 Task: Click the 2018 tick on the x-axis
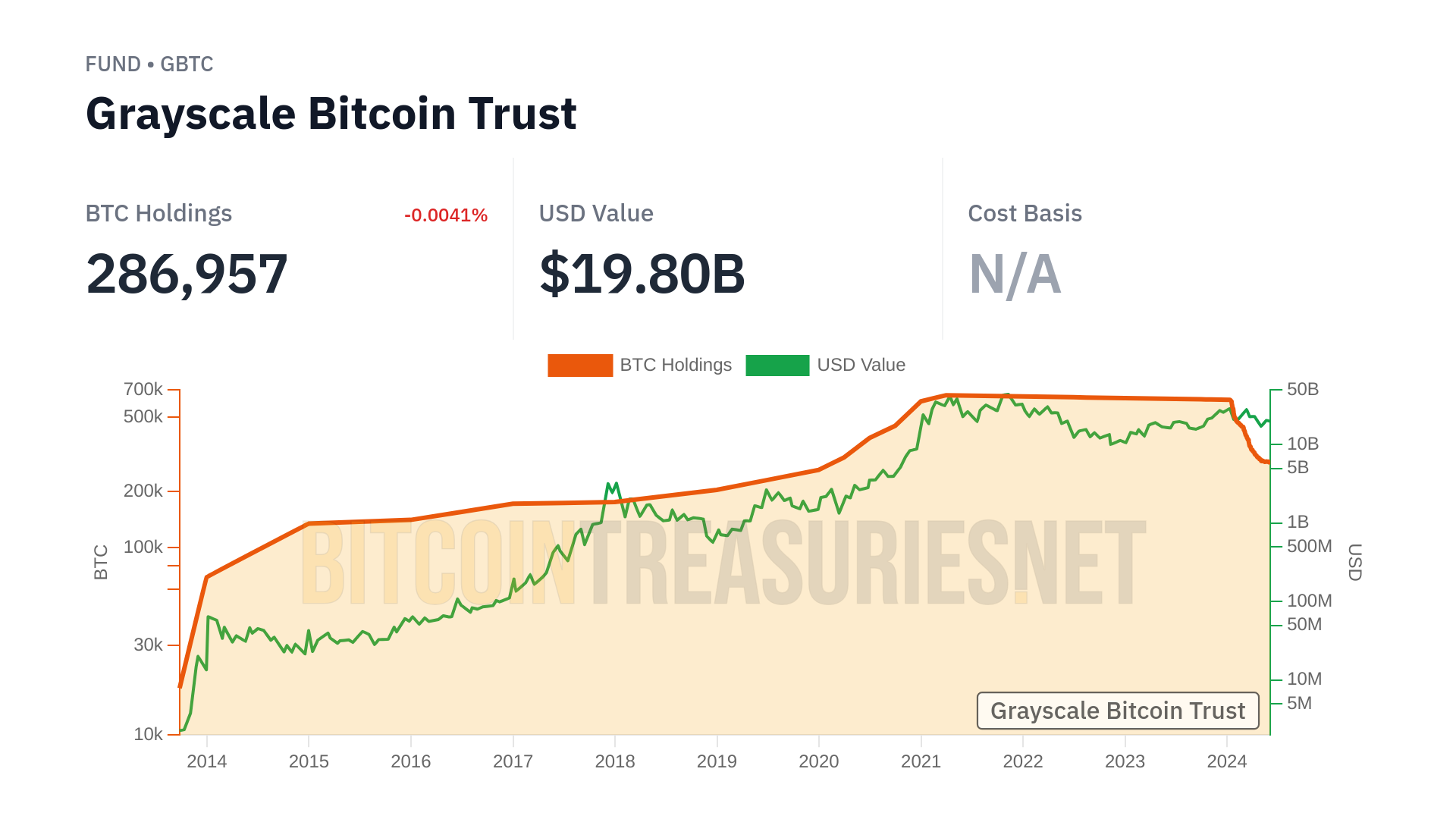(x=615, y=761)
